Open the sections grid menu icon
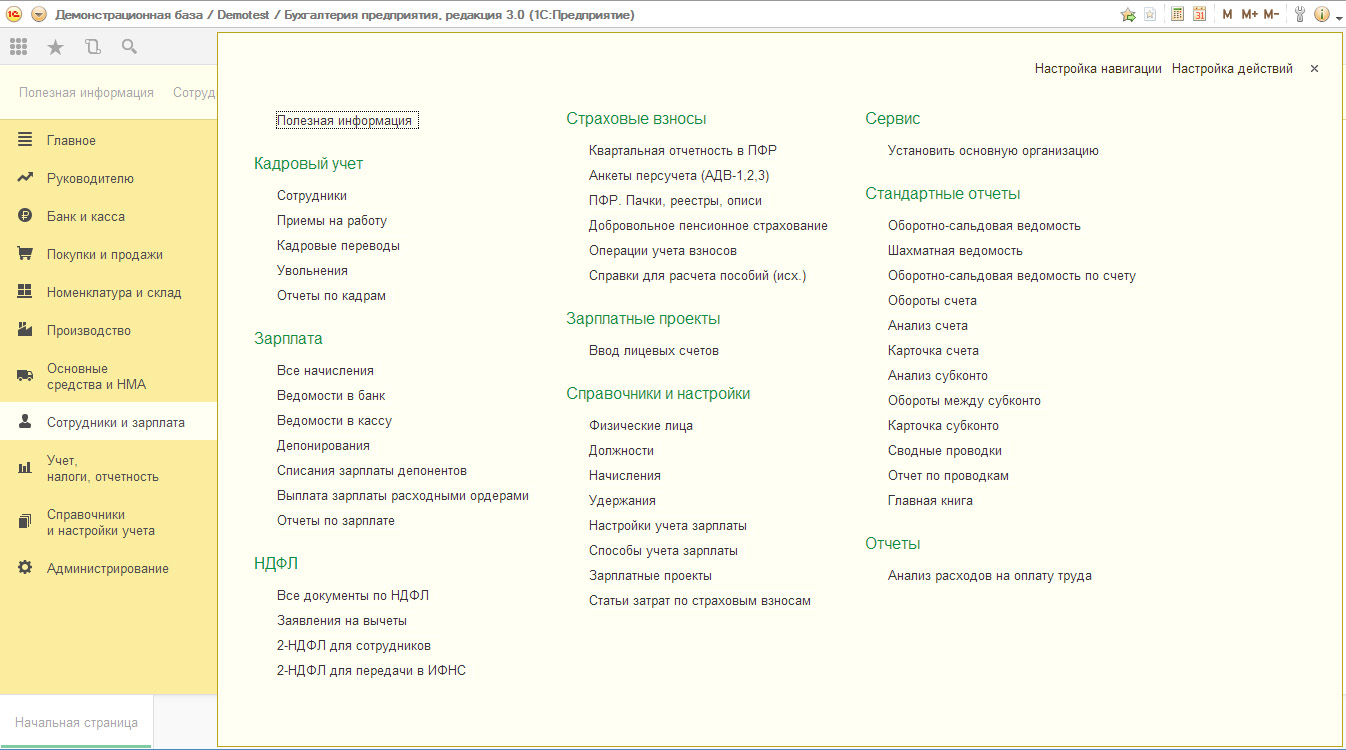1346x750 pixels. (x=18, y=46)
